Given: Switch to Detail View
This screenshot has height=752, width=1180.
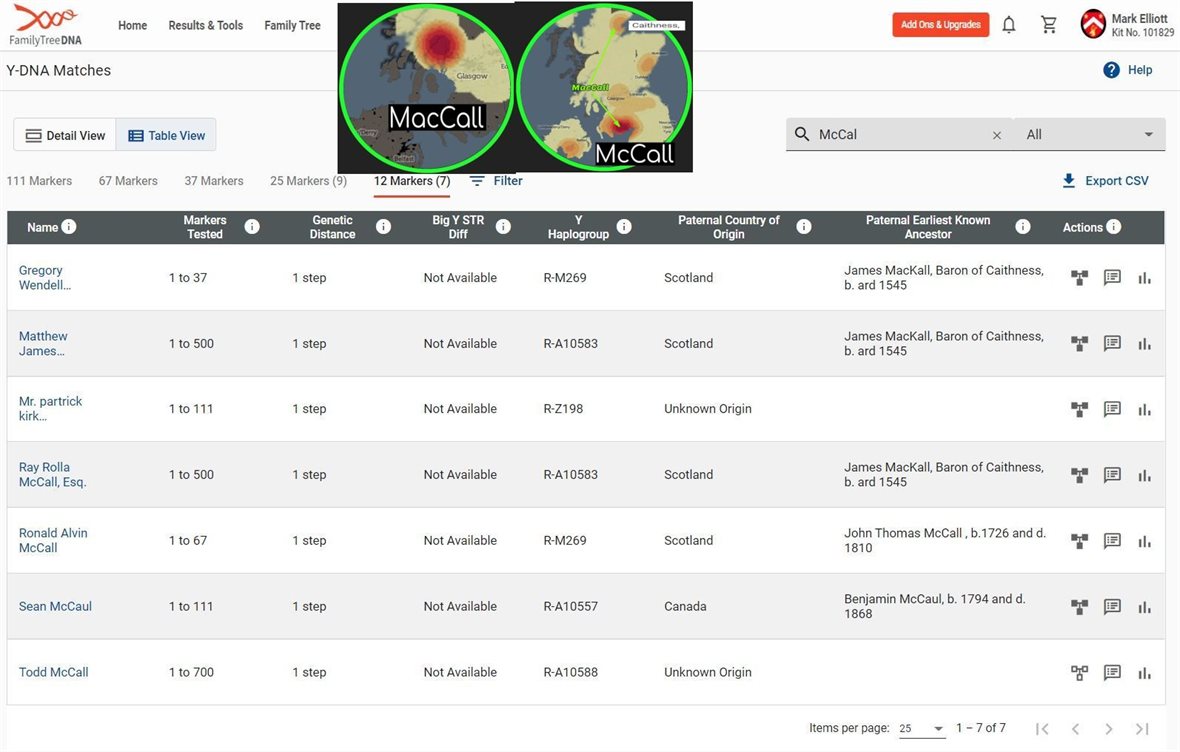Looking at the screenshot, I should tap(65, 136).
